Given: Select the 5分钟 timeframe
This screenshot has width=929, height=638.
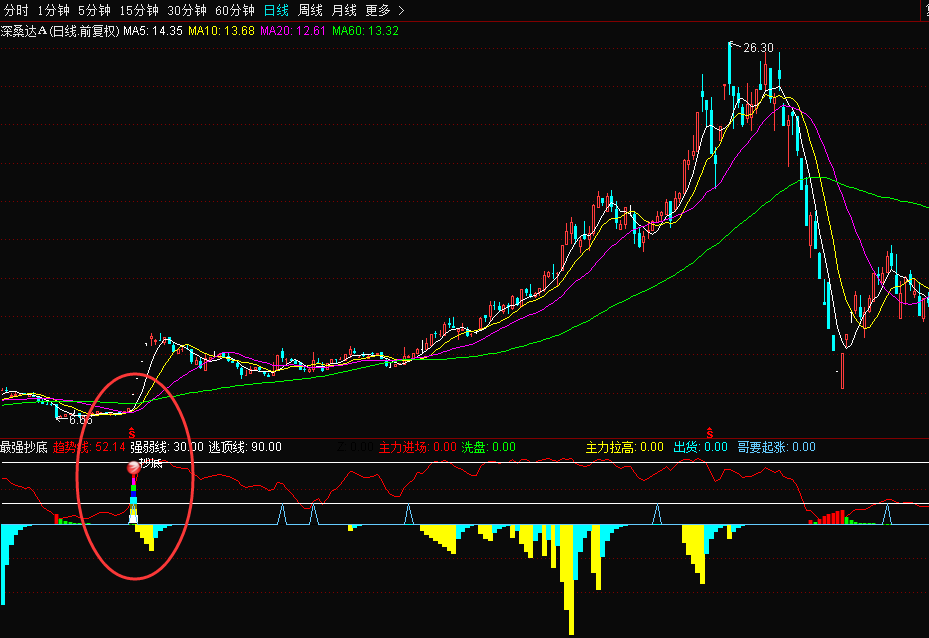Looking at the screenshot, I should pyautogui.click(x=95, y=11).
